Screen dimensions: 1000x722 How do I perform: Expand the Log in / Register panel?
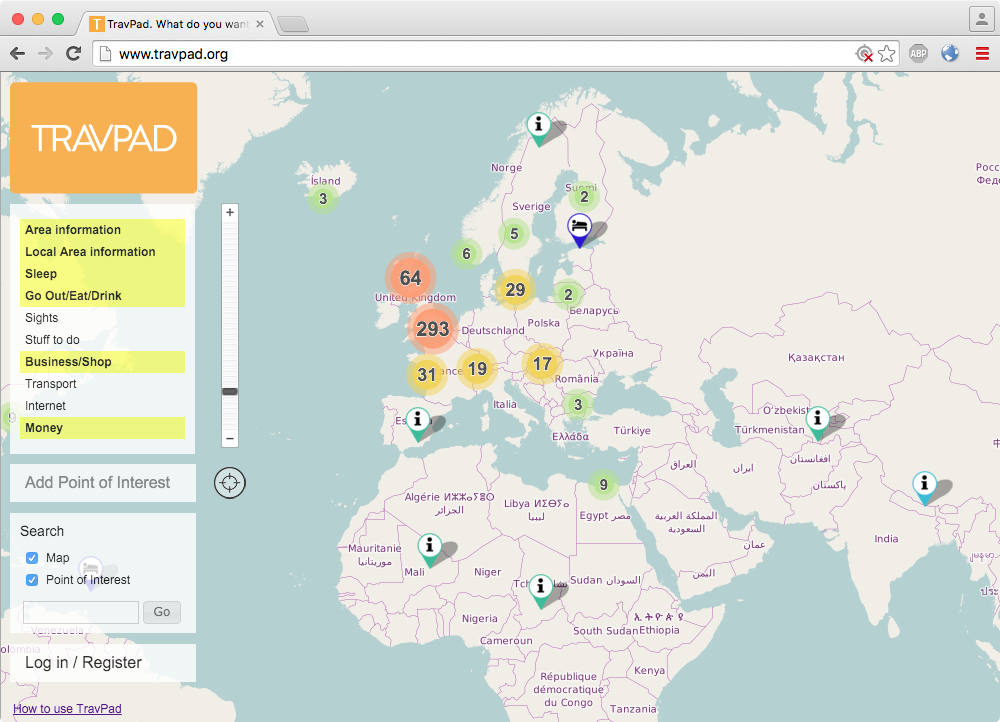pyautogui.click(x=84, y=663)
